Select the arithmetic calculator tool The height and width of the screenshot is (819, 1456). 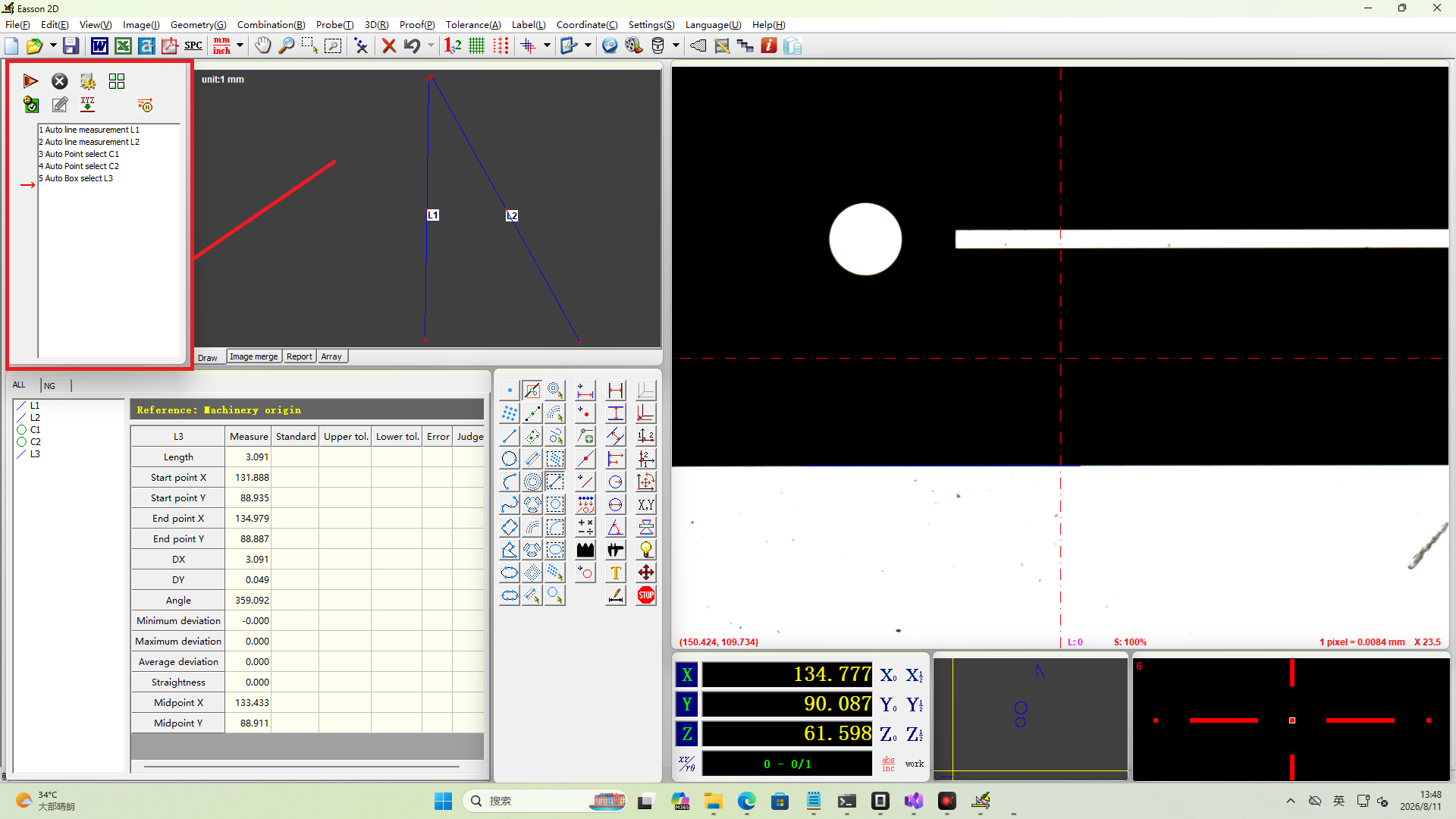click(x=585, y=528)
